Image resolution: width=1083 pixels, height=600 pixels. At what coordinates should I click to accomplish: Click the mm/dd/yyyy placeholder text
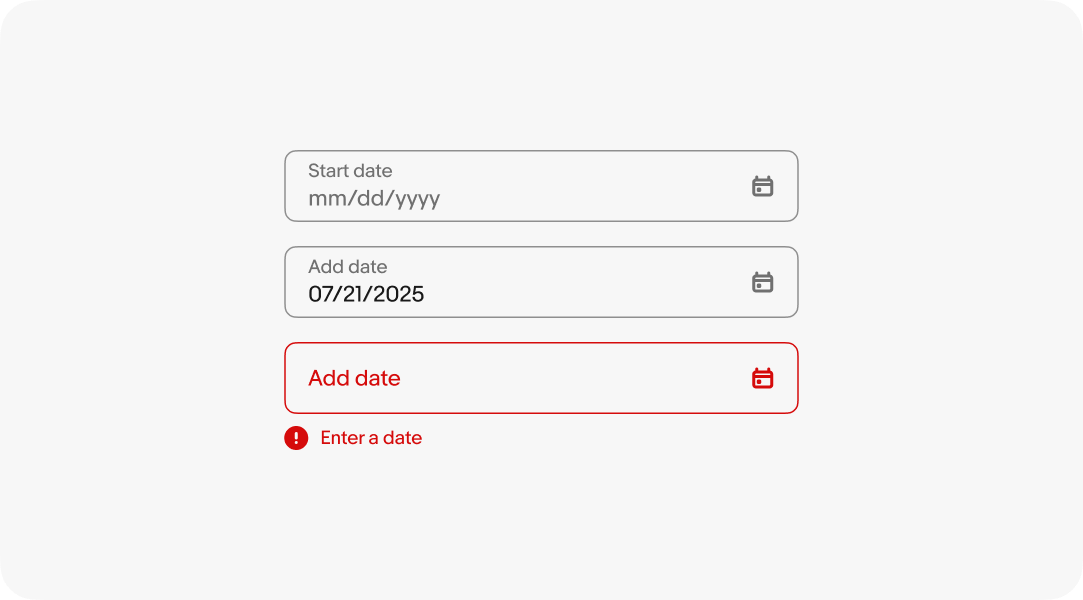[x=374, y=198]
